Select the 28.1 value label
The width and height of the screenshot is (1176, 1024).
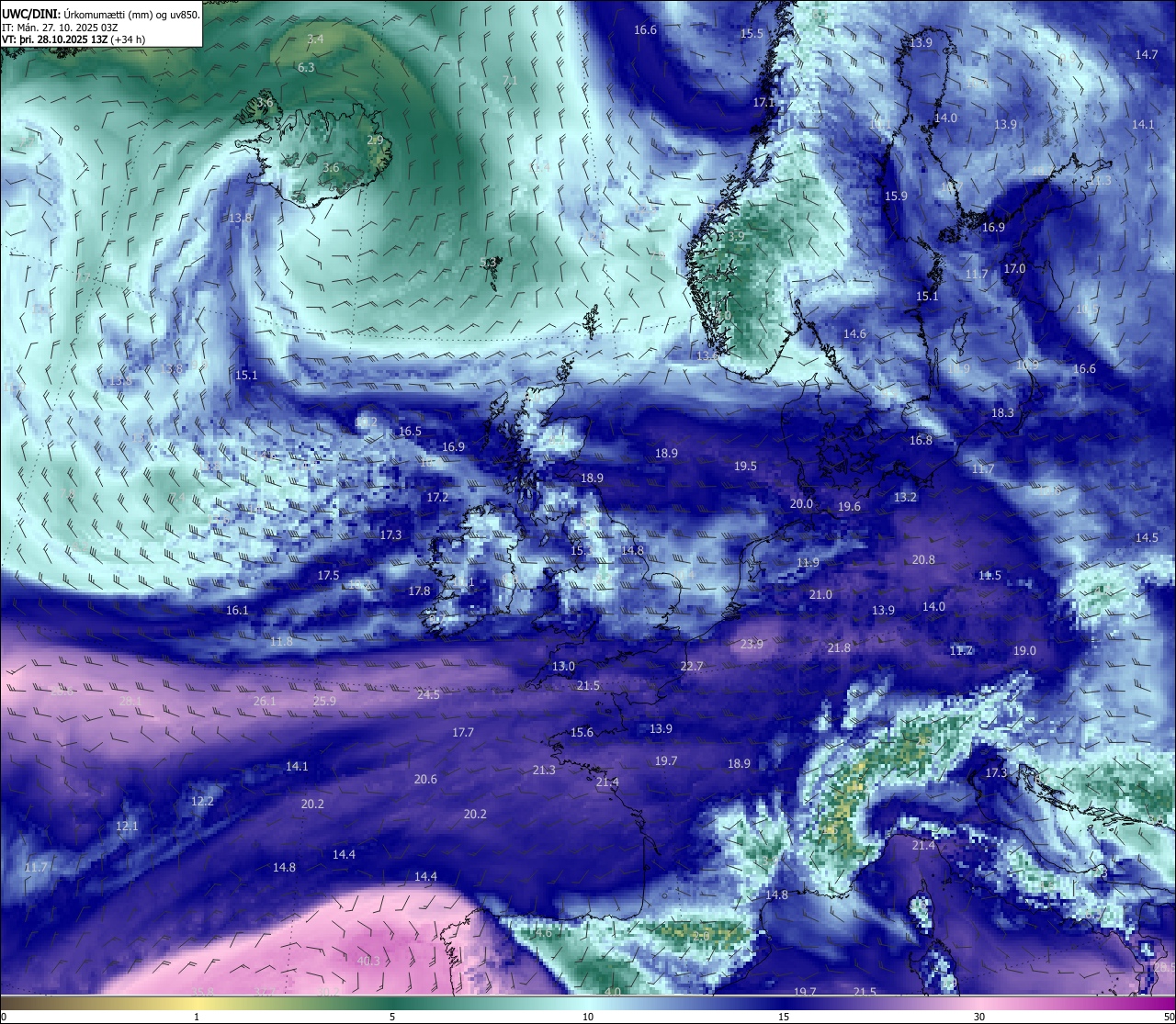tap(130, 701)
